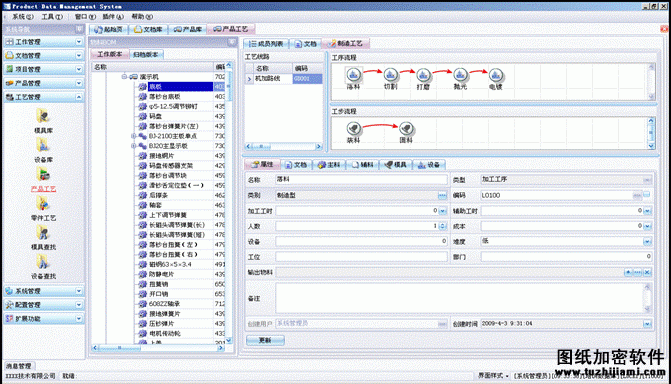Open the 设备查找 sidebar icon

43,262
